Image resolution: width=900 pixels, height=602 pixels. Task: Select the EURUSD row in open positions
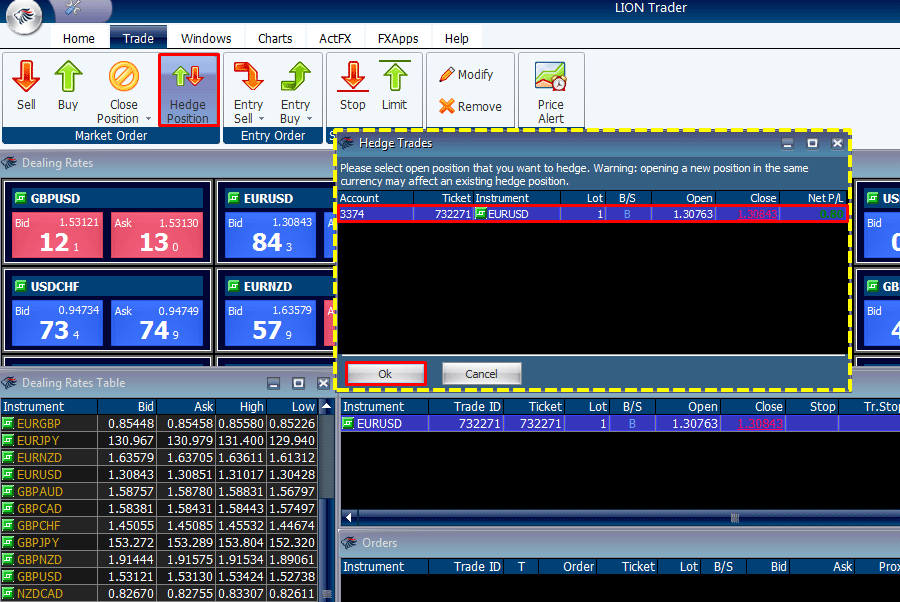point(620,424)
